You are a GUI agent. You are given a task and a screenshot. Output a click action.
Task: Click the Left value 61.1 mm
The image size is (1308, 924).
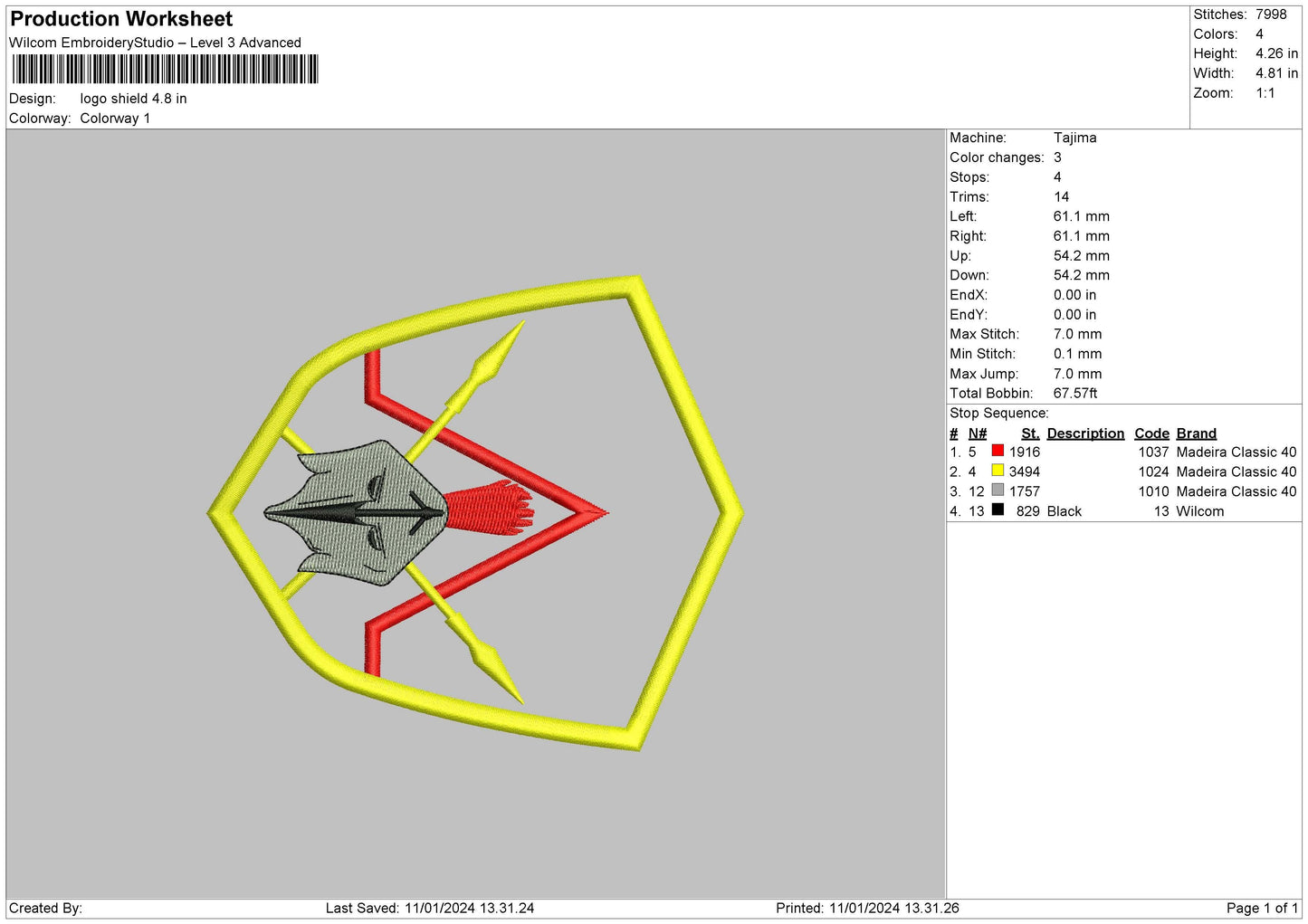pos(1082,216)
